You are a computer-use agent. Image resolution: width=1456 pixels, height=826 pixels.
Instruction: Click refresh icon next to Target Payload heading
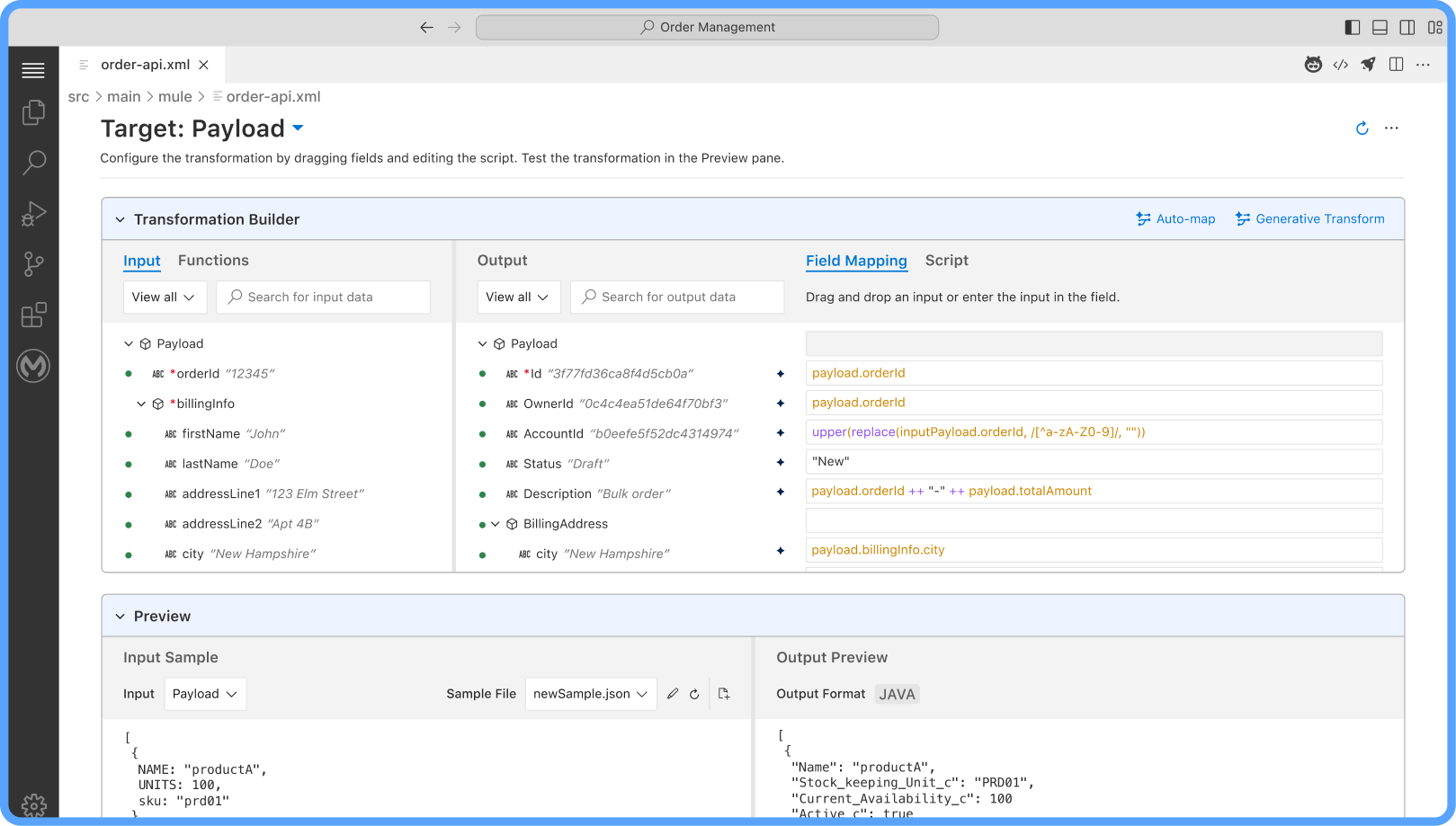point(1362,129)
